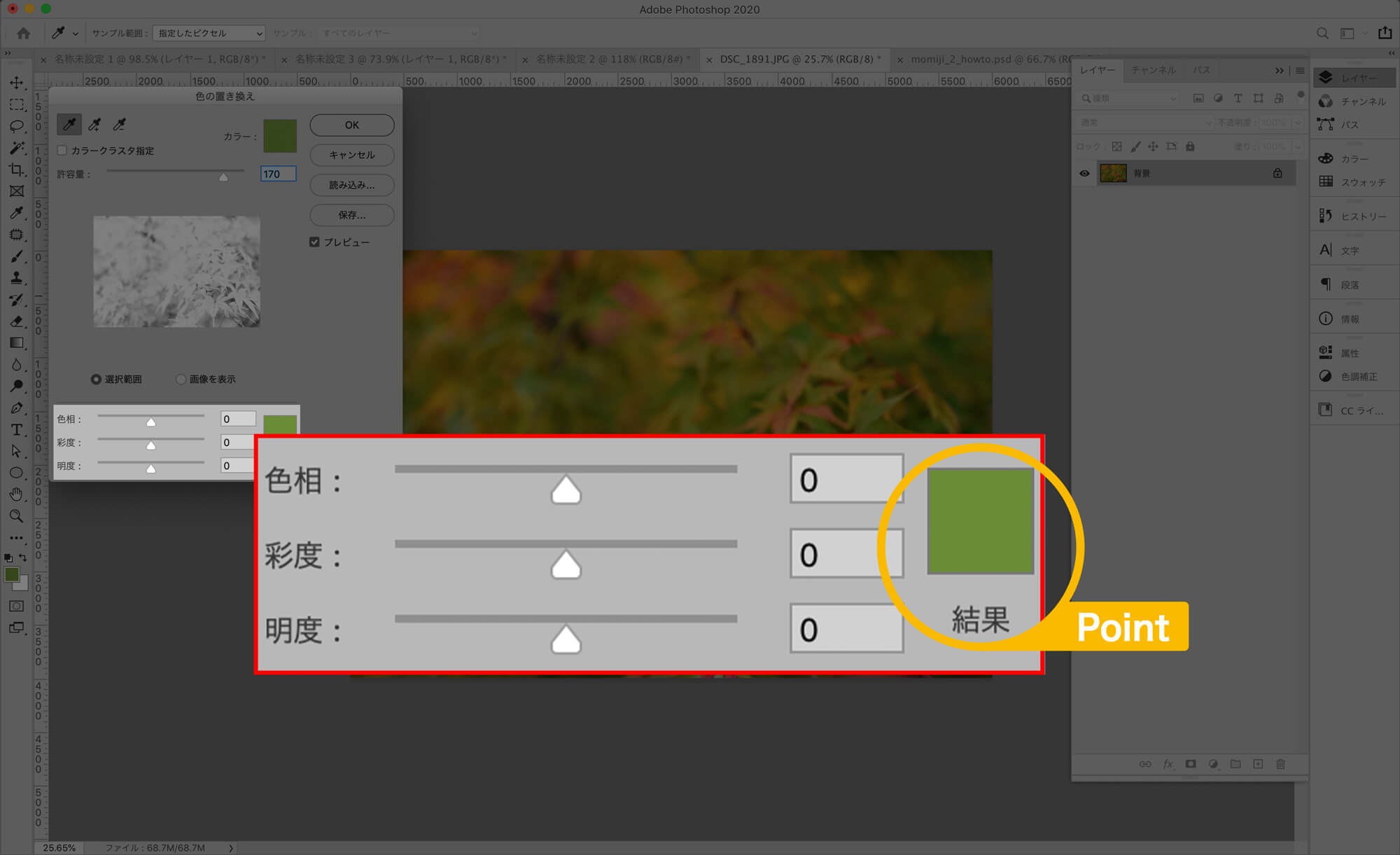This screenshot has height=855, width=1400.
Task: Open the layer blend mode dropdown
Action: (1144, 123)
